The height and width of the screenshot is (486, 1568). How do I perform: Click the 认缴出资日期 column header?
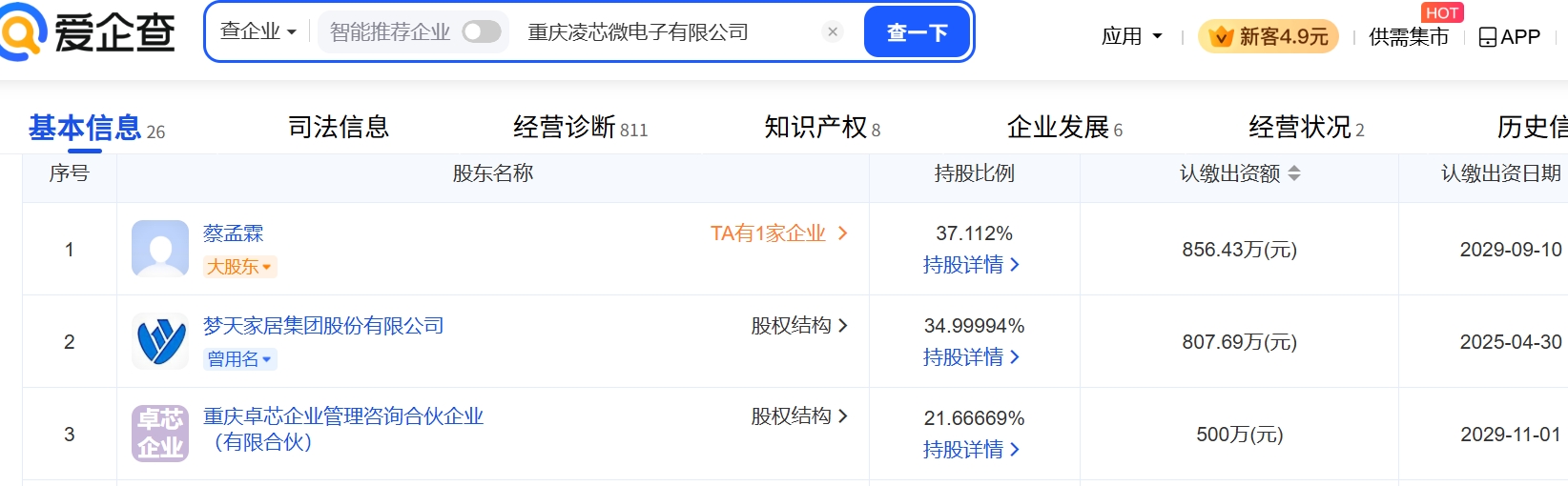1501,173
